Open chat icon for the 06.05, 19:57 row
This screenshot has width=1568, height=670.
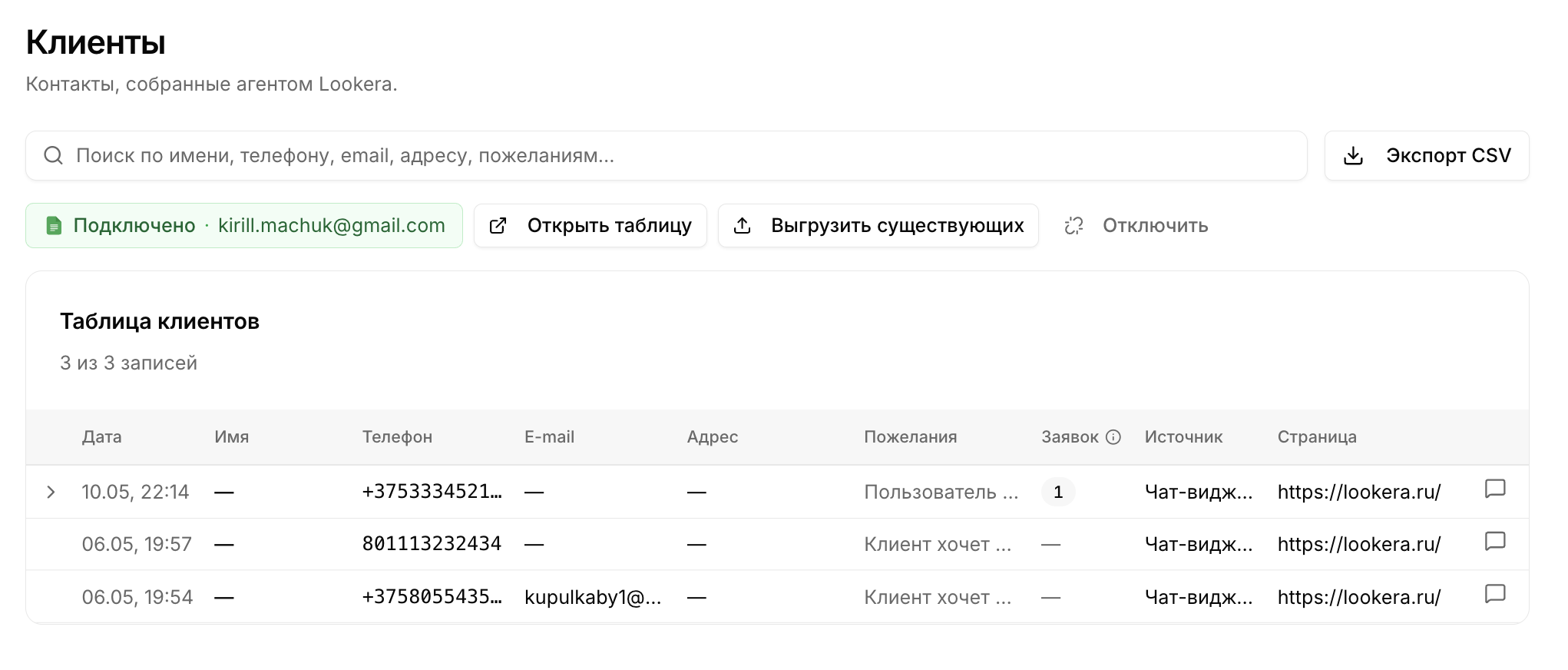[1495, 541]
